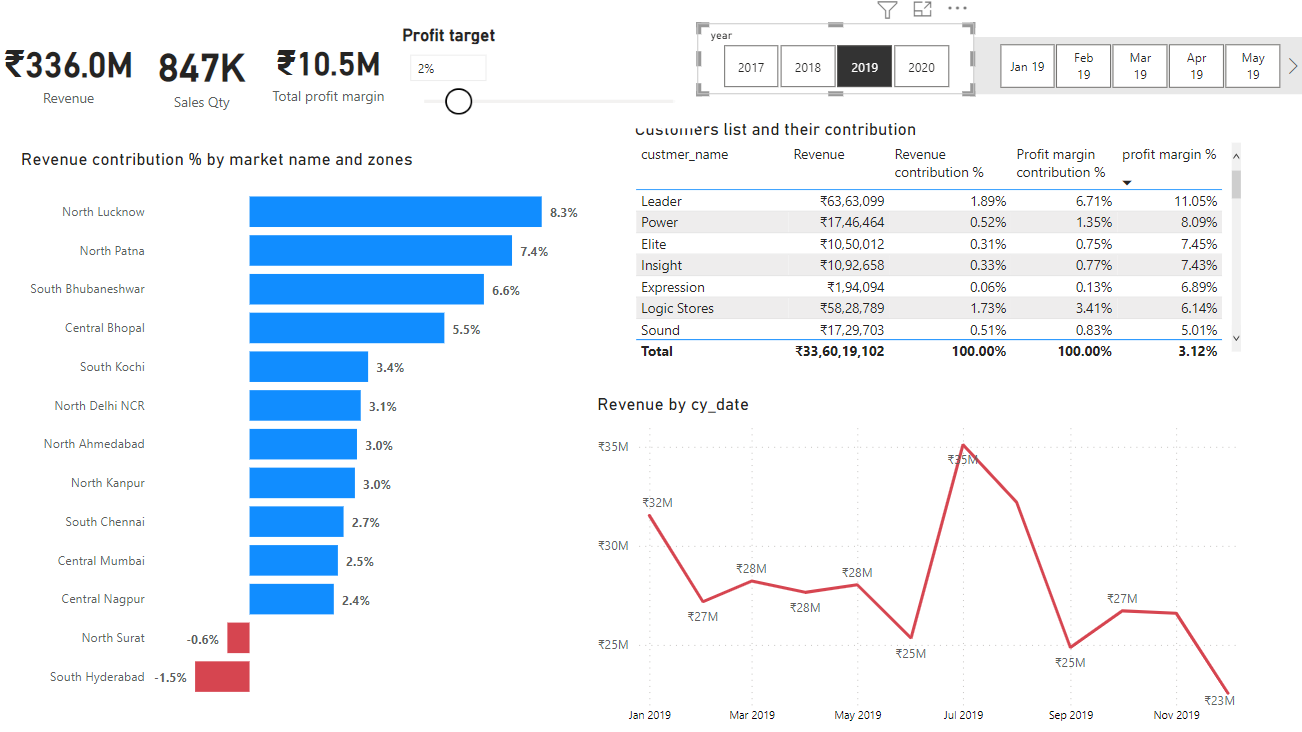Click the month slicer next arrow
The image size is (1302, 732).
1292,67
